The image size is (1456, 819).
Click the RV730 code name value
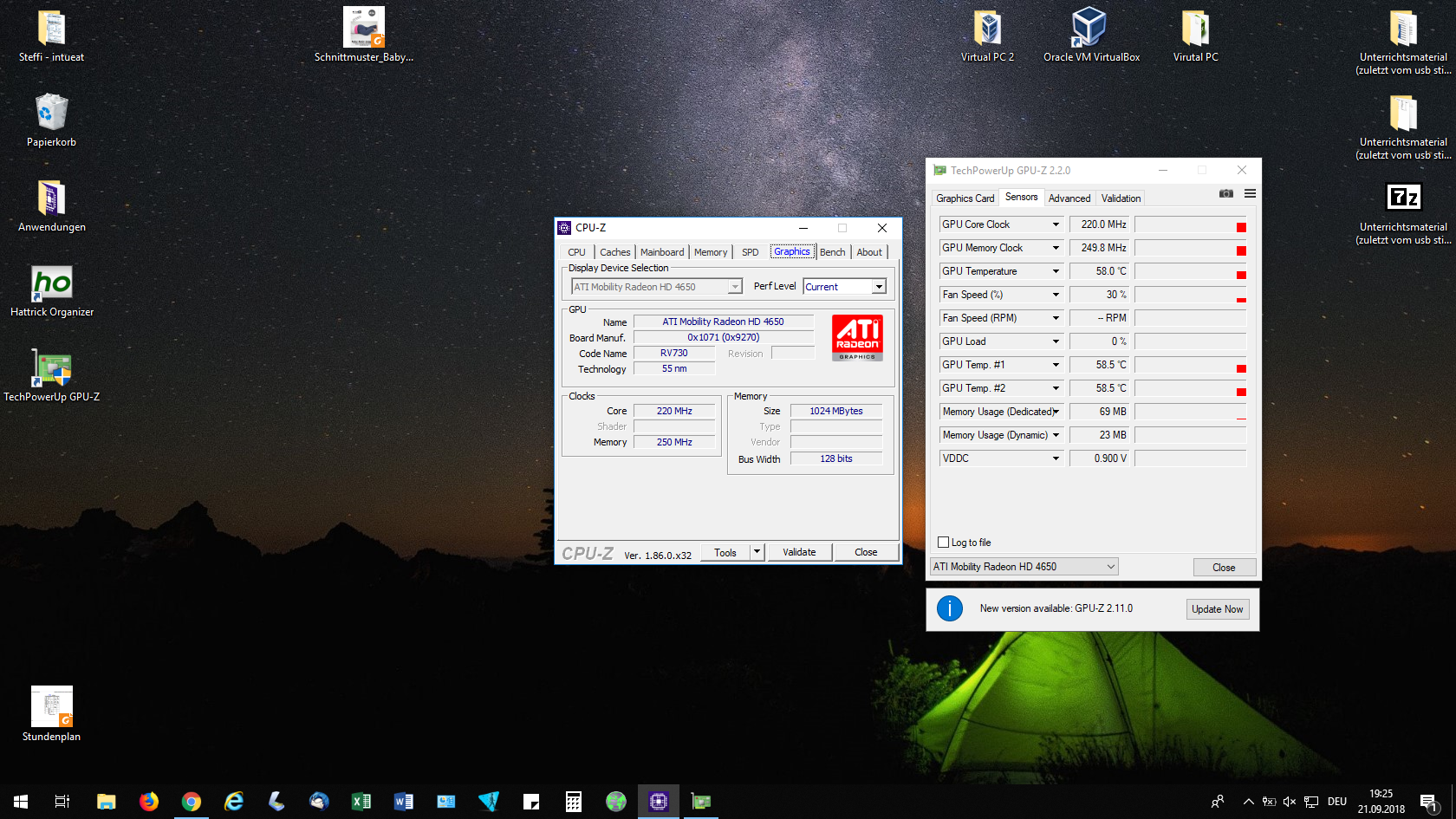click(674, 354)
